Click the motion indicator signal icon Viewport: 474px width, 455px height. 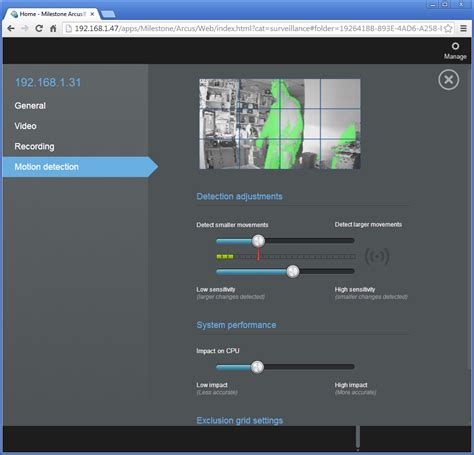[x=377, y=257]
